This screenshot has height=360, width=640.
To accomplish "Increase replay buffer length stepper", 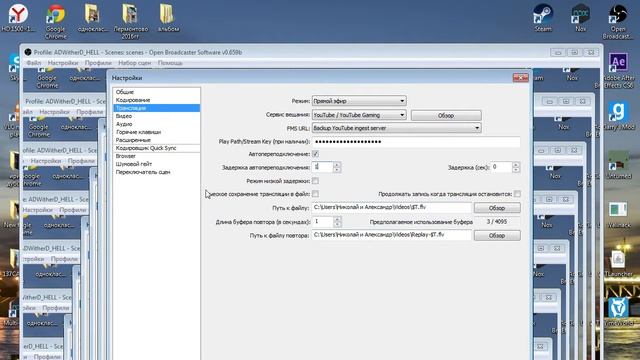I will (337, 219).
